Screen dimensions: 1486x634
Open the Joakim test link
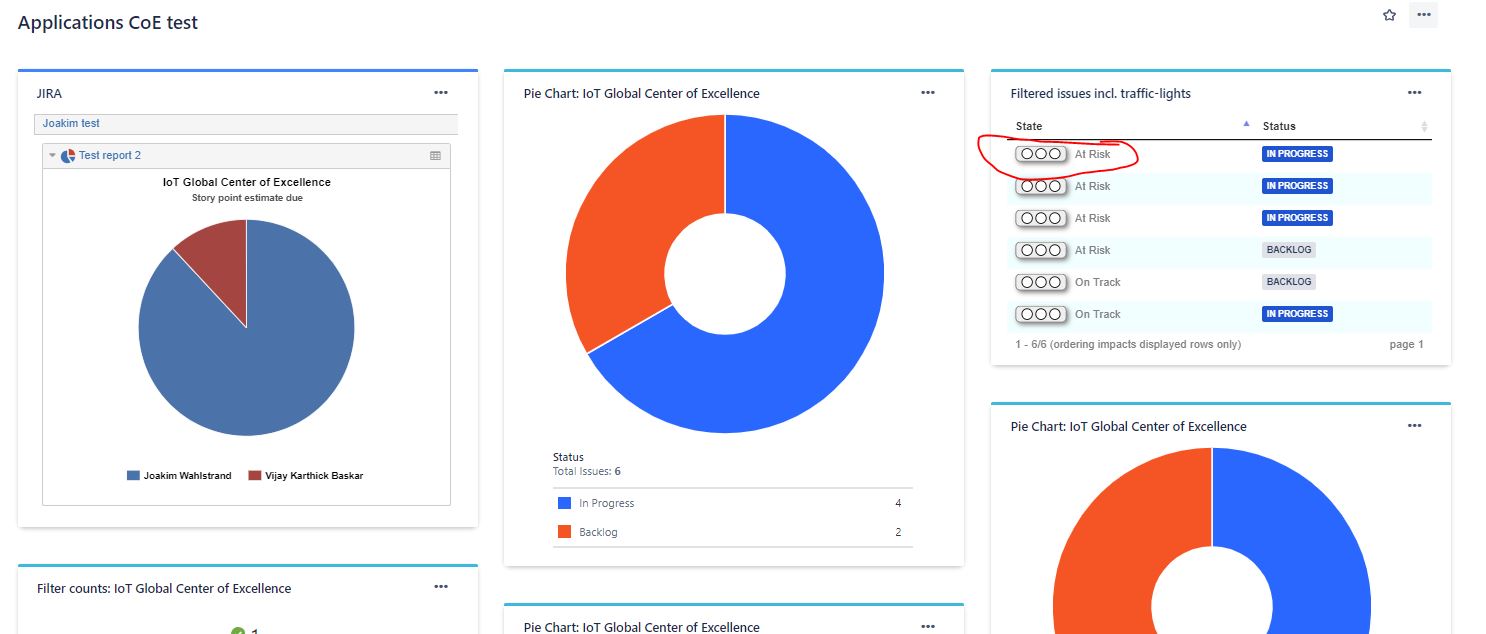[x=71, y=123]
